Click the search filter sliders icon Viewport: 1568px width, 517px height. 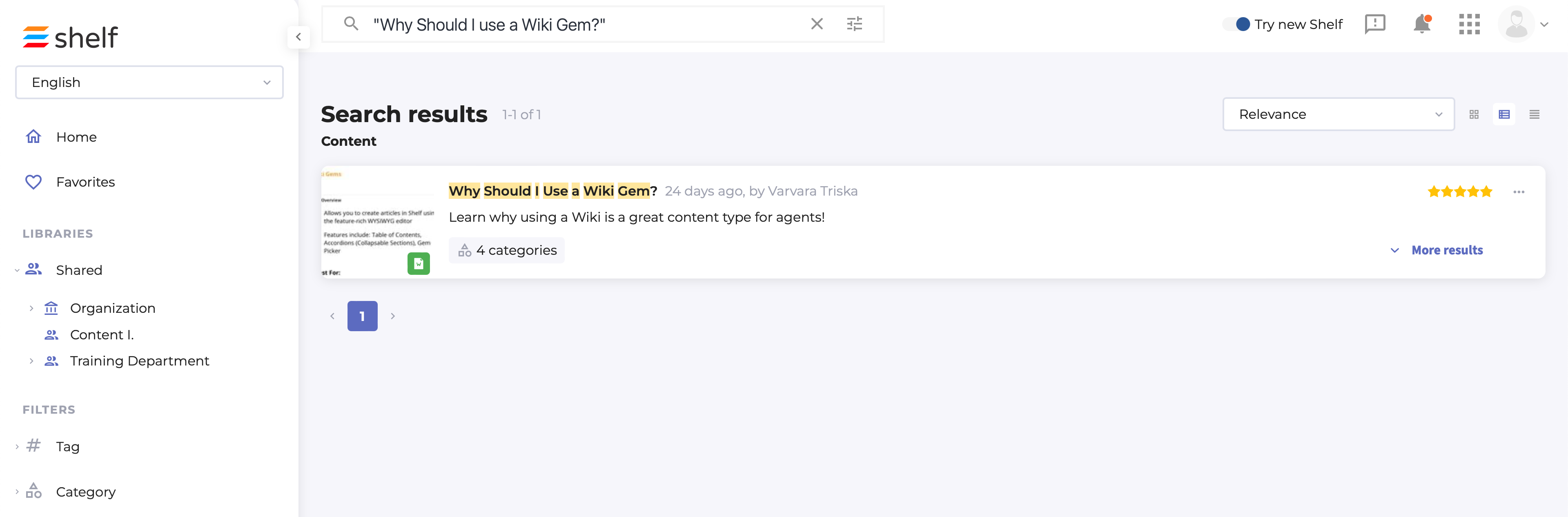pos(855,25)
